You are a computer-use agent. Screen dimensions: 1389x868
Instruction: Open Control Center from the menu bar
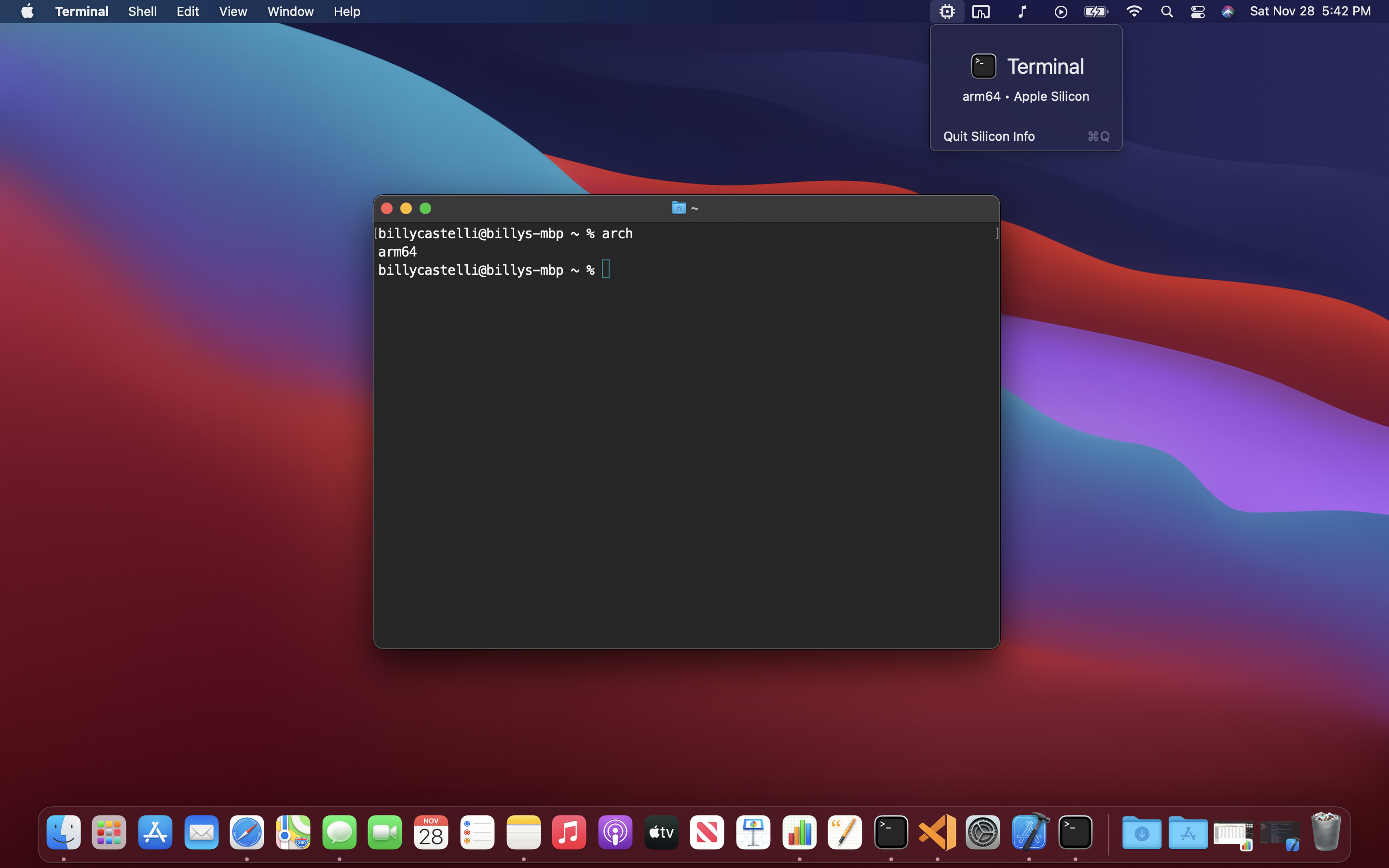tap(1198, 12)
